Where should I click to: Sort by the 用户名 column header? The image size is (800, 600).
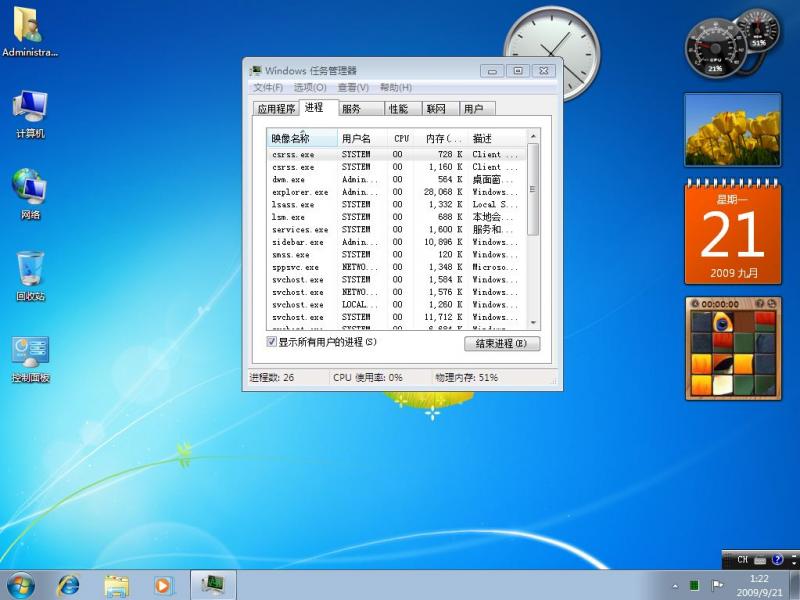tap(363, 138)
